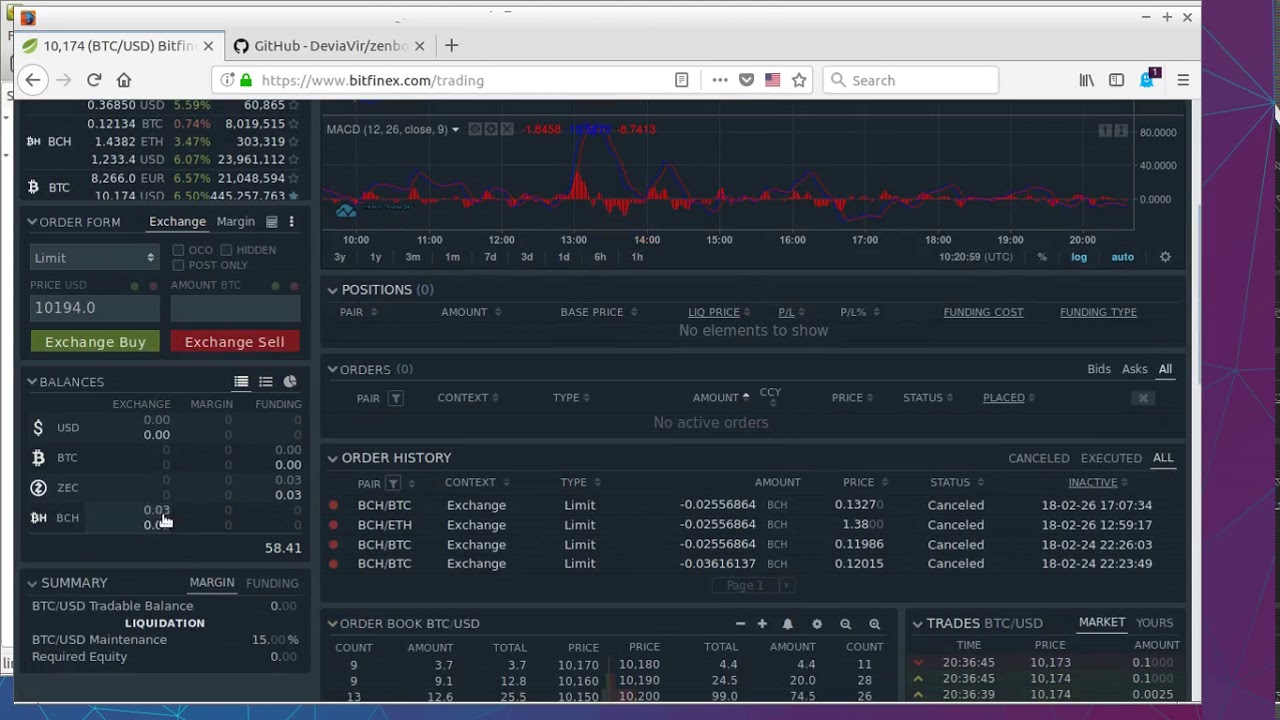Check the POST ONLY option
The image size is (1280, 720).
pos(178,265)
